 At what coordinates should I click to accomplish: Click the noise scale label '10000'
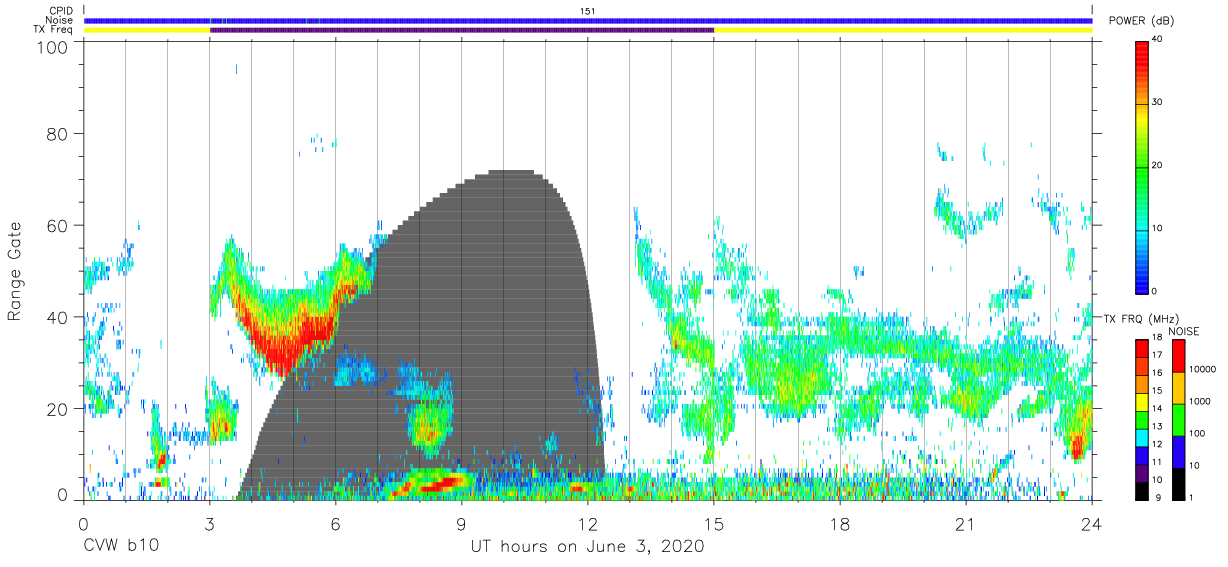1205,369
